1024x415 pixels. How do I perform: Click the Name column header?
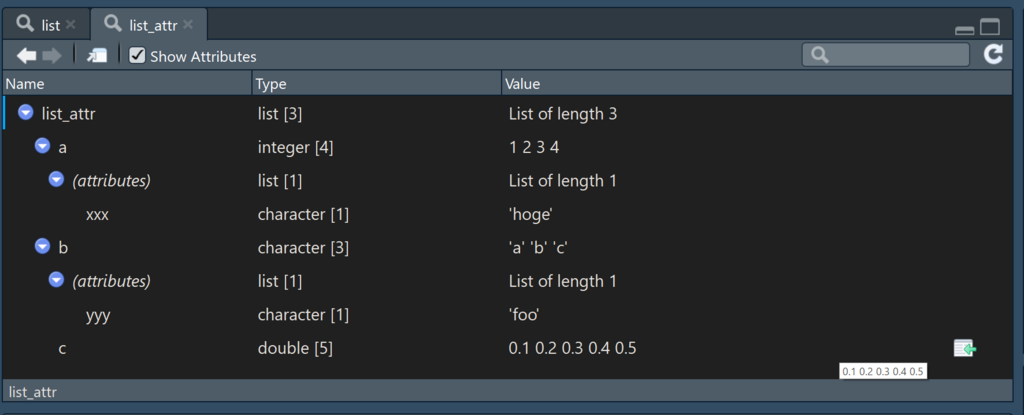[x=127, y=84]
